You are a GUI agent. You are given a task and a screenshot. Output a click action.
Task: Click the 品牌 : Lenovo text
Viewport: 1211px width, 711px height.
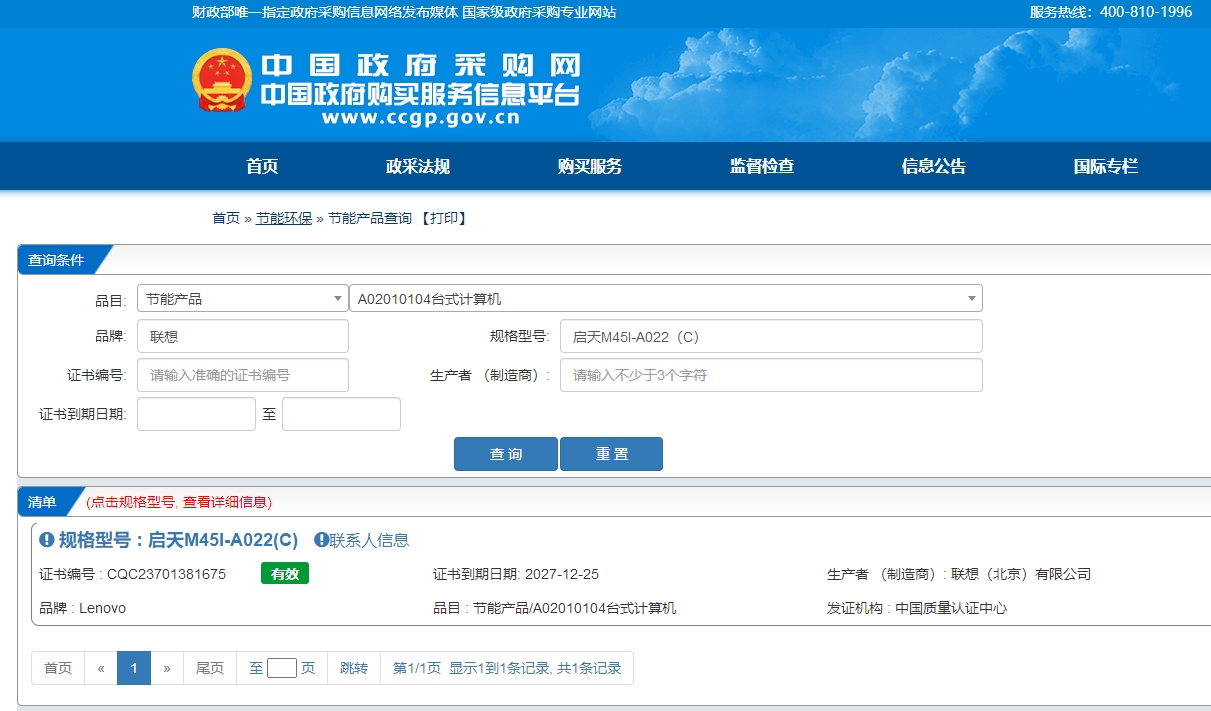(82, 608)
